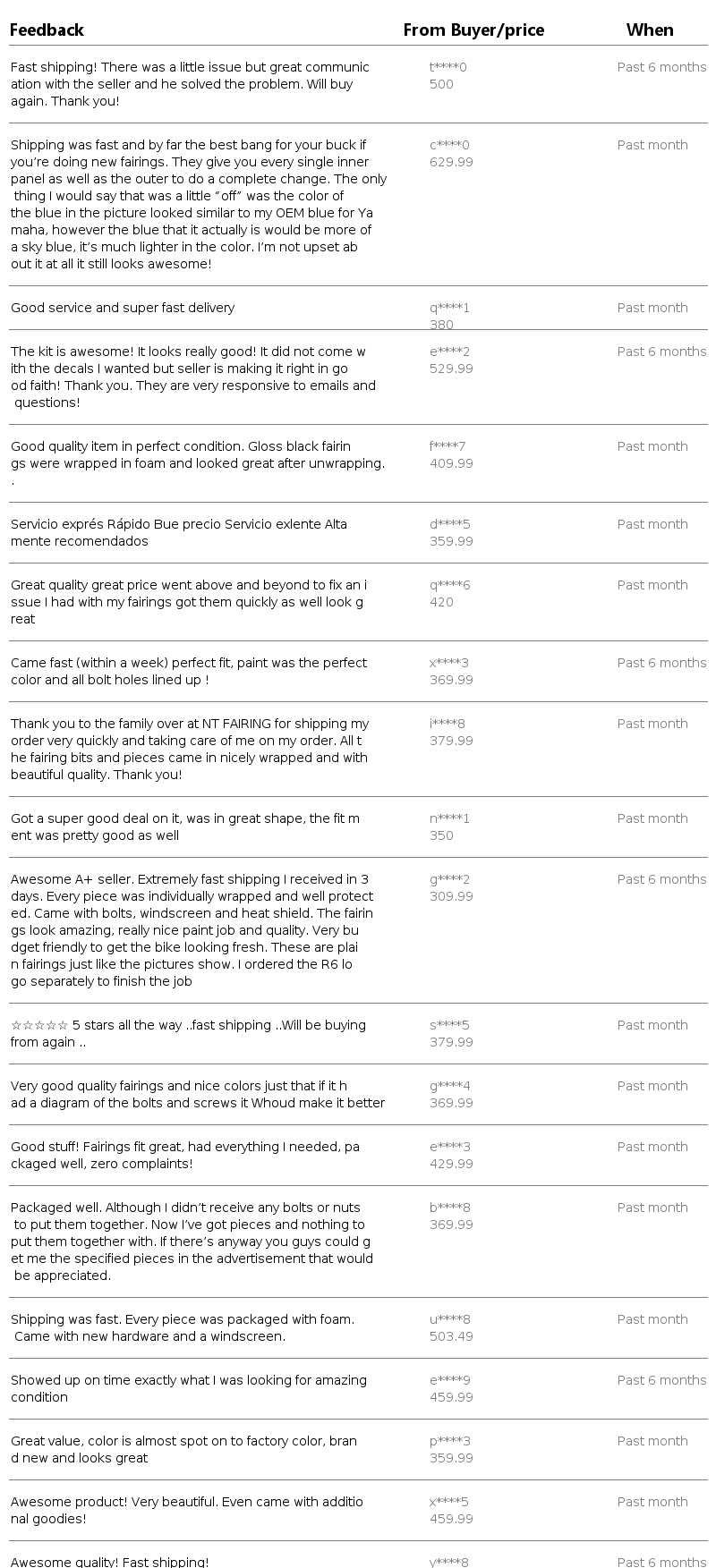Viewport: 716px width, 1568px height.
Task: Select the 629.99 price entry
Action: (x=451, y=162)
